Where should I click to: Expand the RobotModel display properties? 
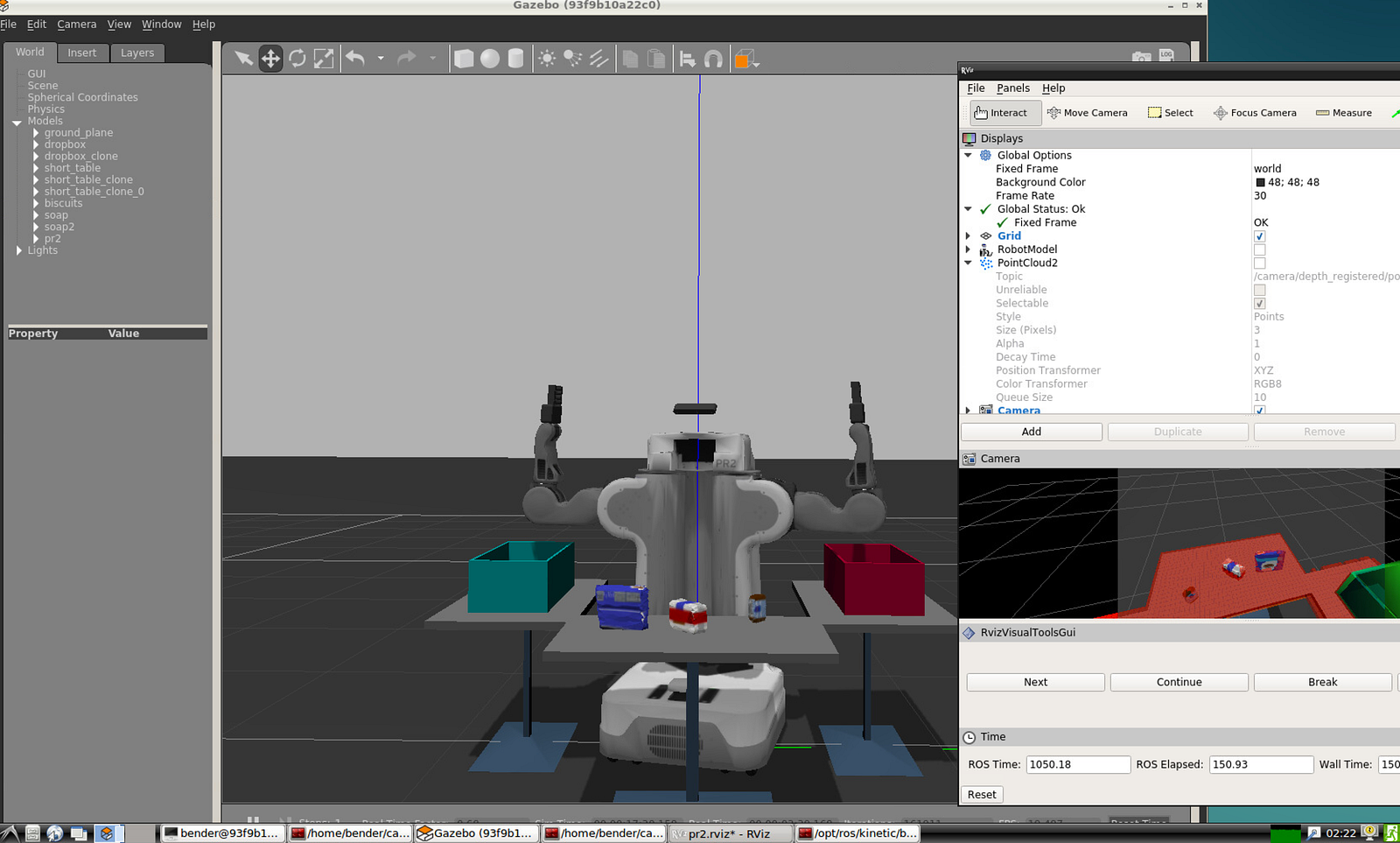969,249
